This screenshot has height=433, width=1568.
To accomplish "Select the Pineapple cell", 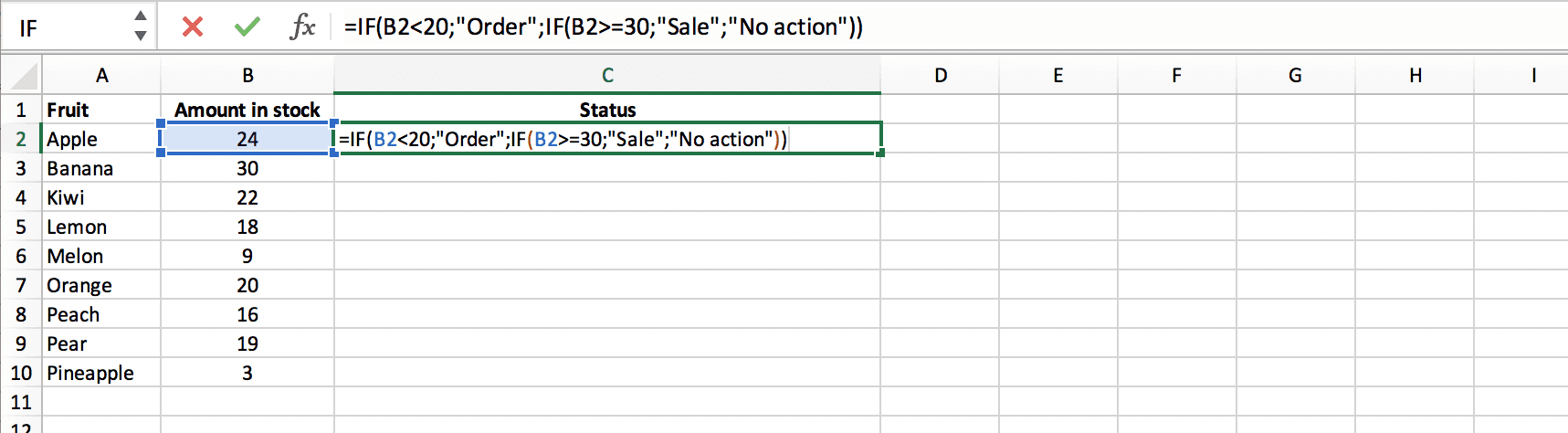I will (101, 373).
